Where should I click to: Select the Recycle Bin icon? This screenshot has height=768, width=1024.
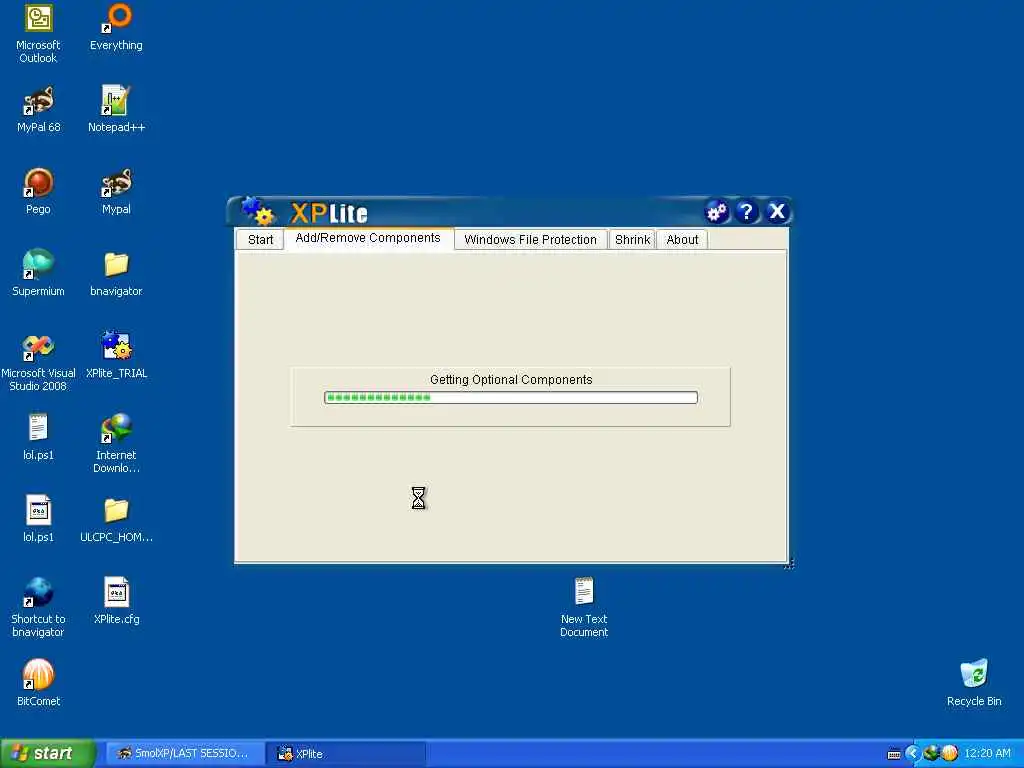[974, 684]
